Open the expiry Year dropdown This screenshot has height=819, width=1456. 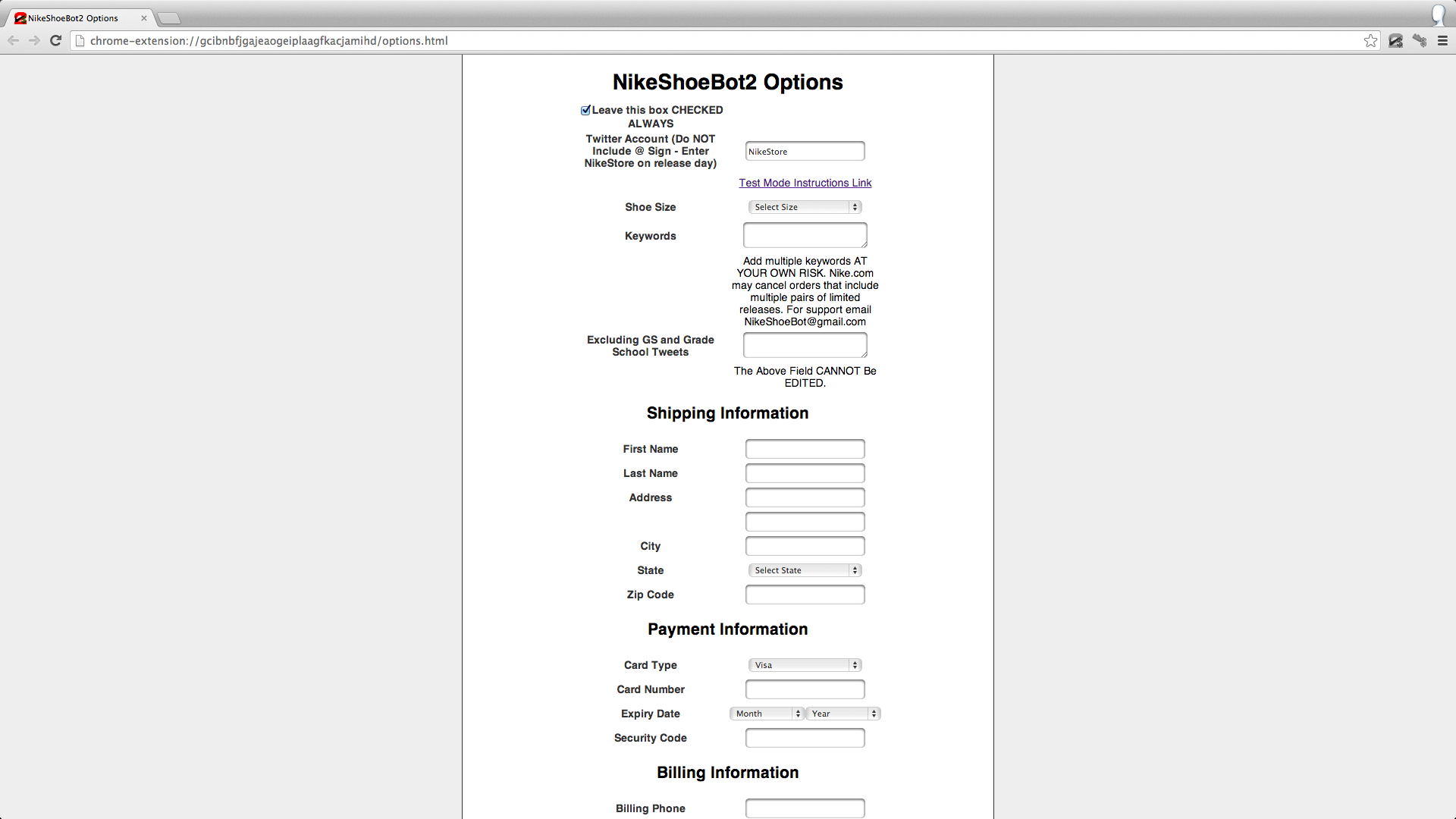(843, 714)
